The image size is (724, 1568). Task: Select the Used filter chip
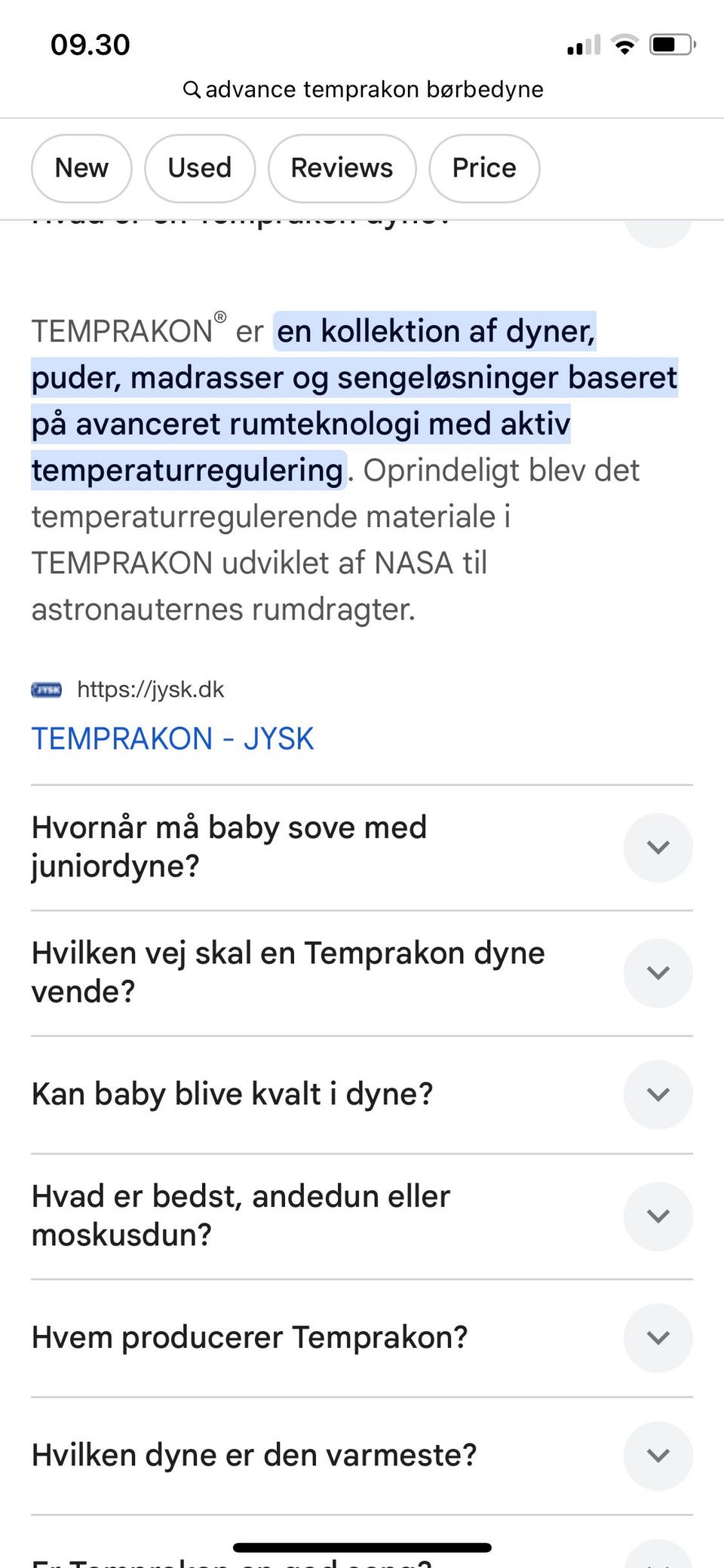[199, 168]
